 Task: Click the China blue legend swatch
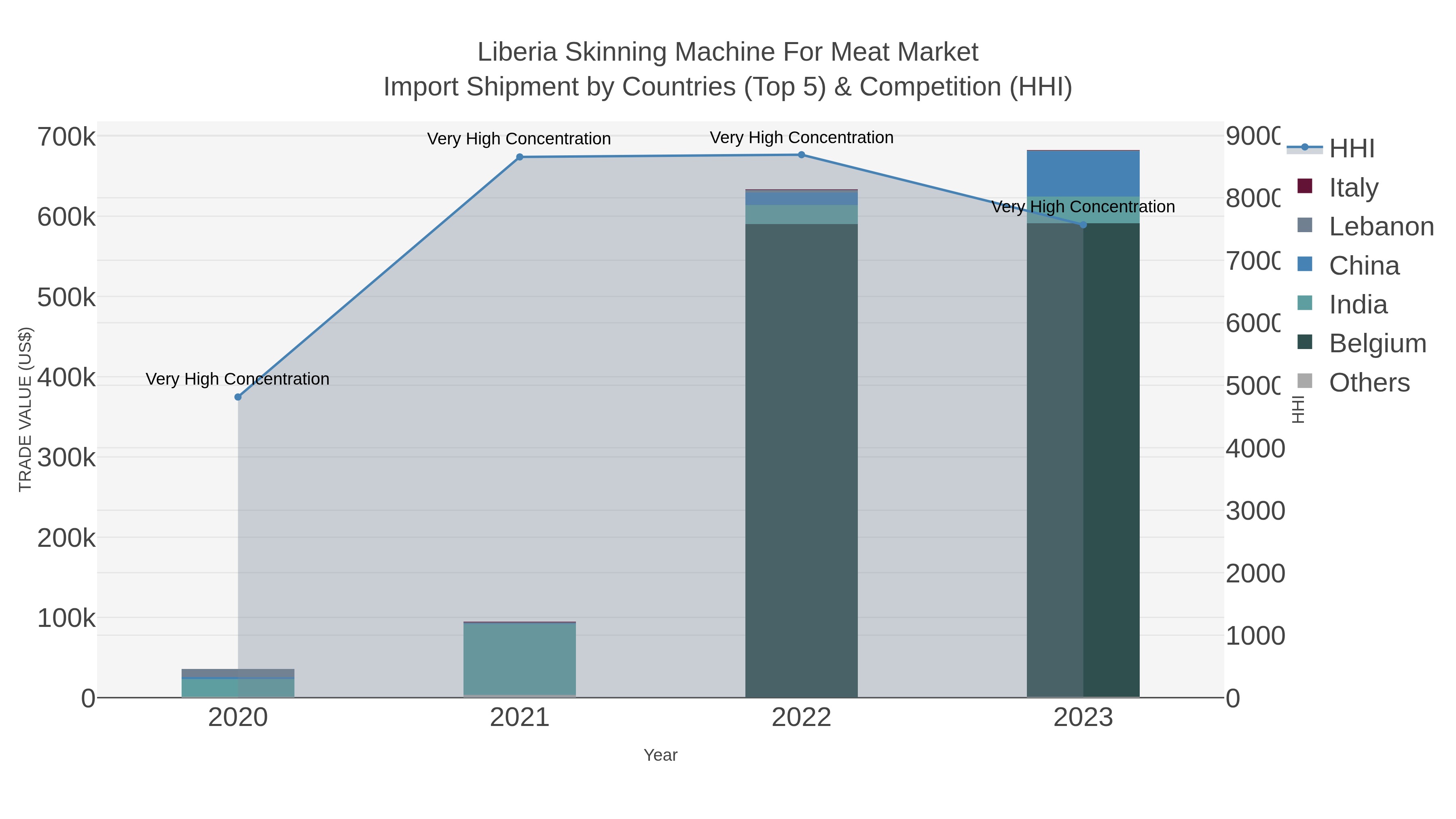(1304, 264)
